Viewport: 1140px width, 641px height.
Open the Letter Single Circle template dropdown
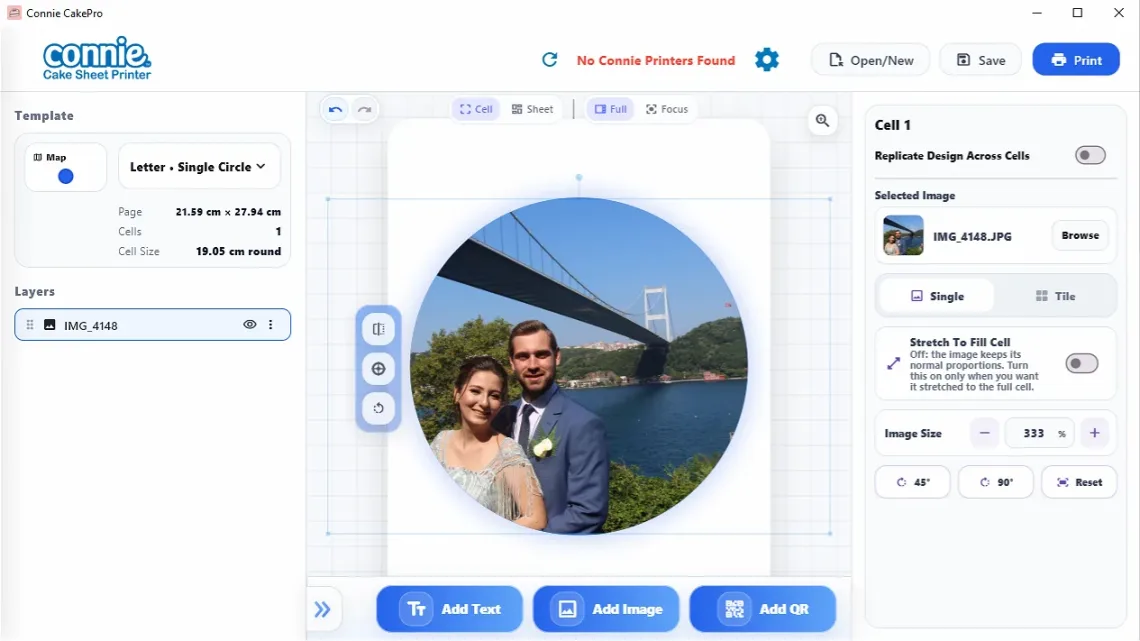(198, 167)
